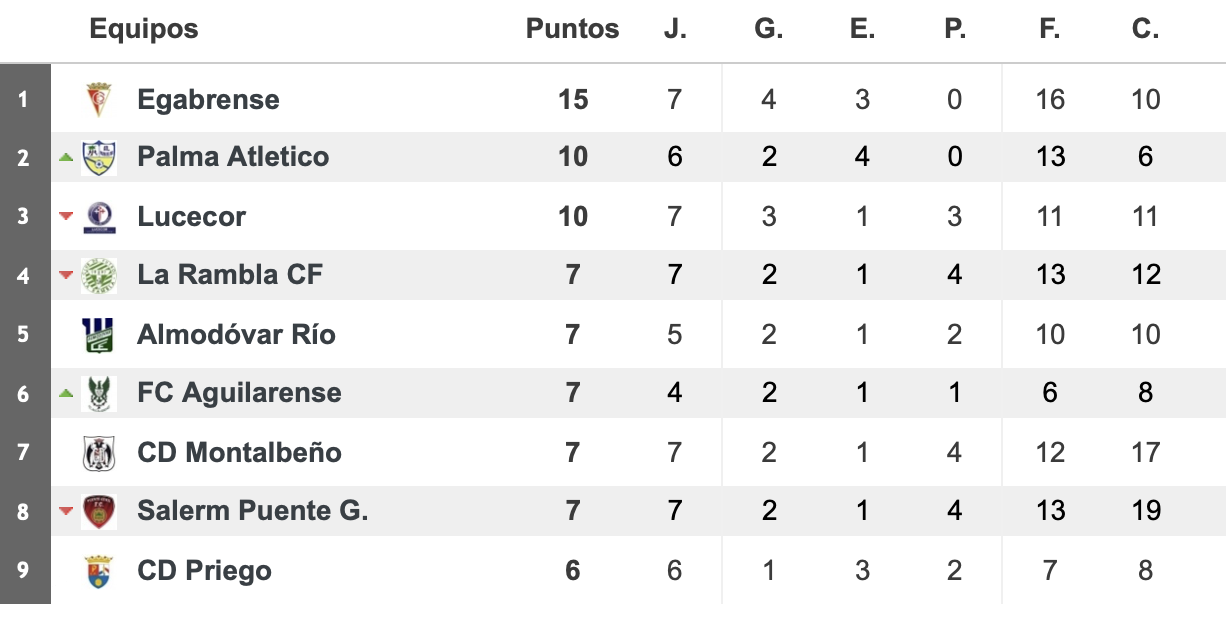1226x628 pixels.
Task: Open the Salerm Puente G. team link
Action: coord(253,511)
